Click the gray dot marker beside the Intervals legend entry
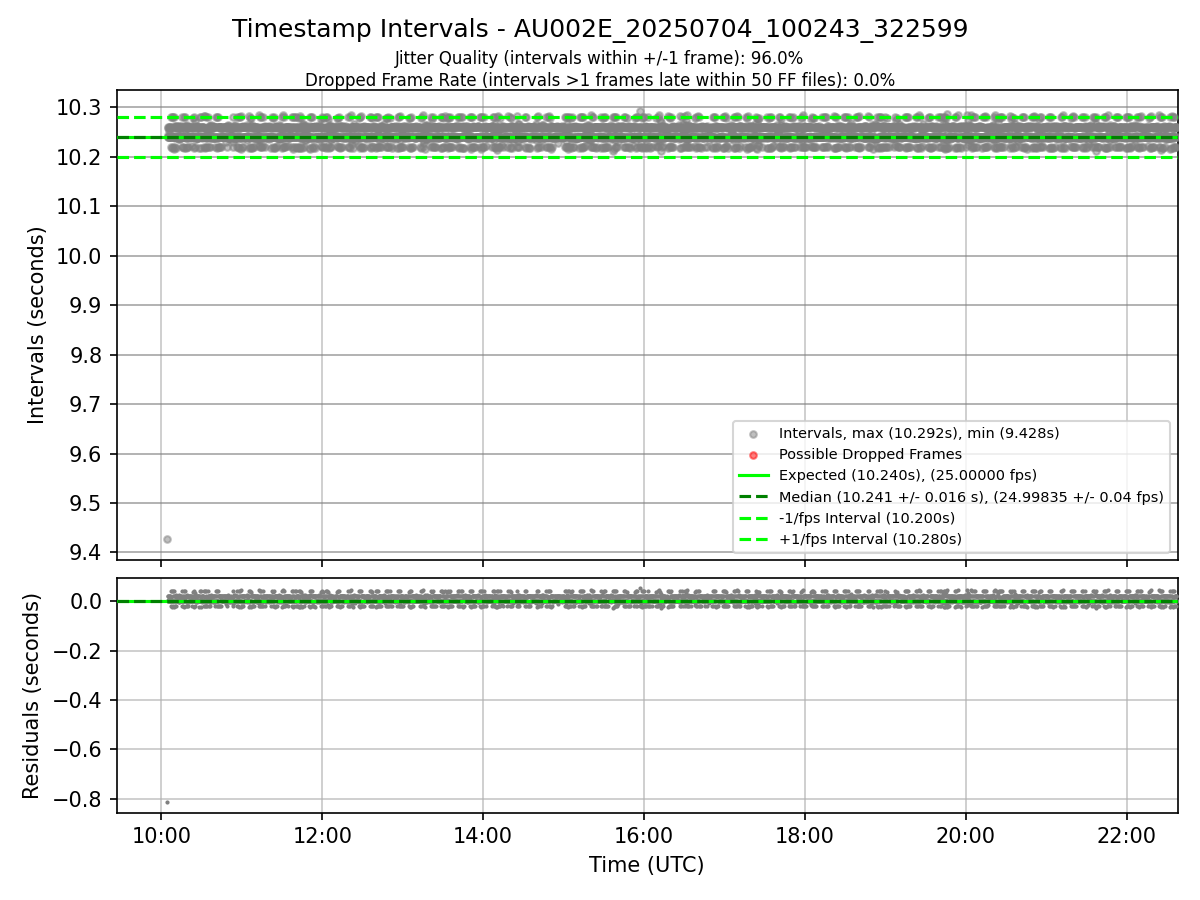 pyautogui.click(x=753, y=434)
